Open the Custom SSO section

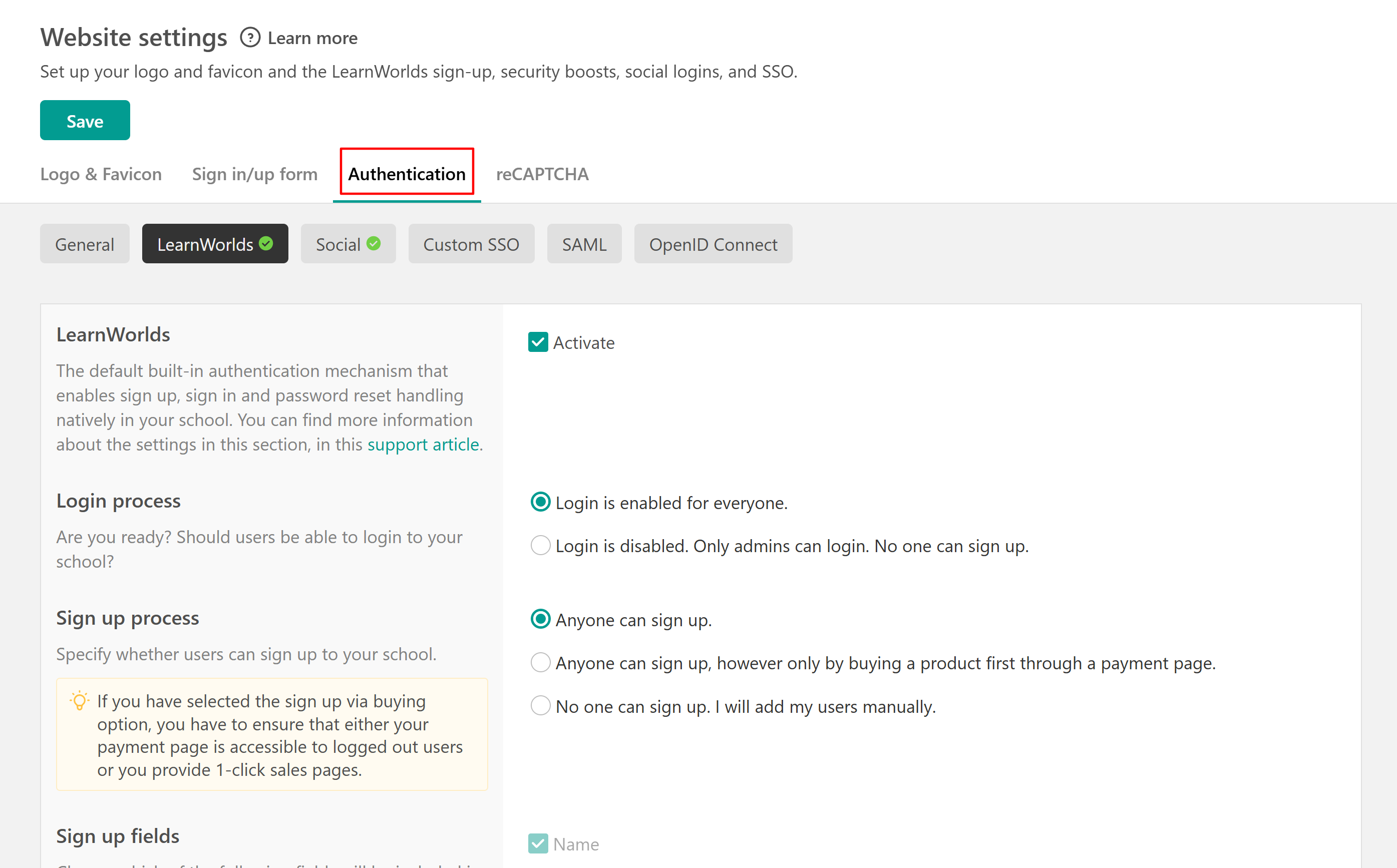point(471,244)
